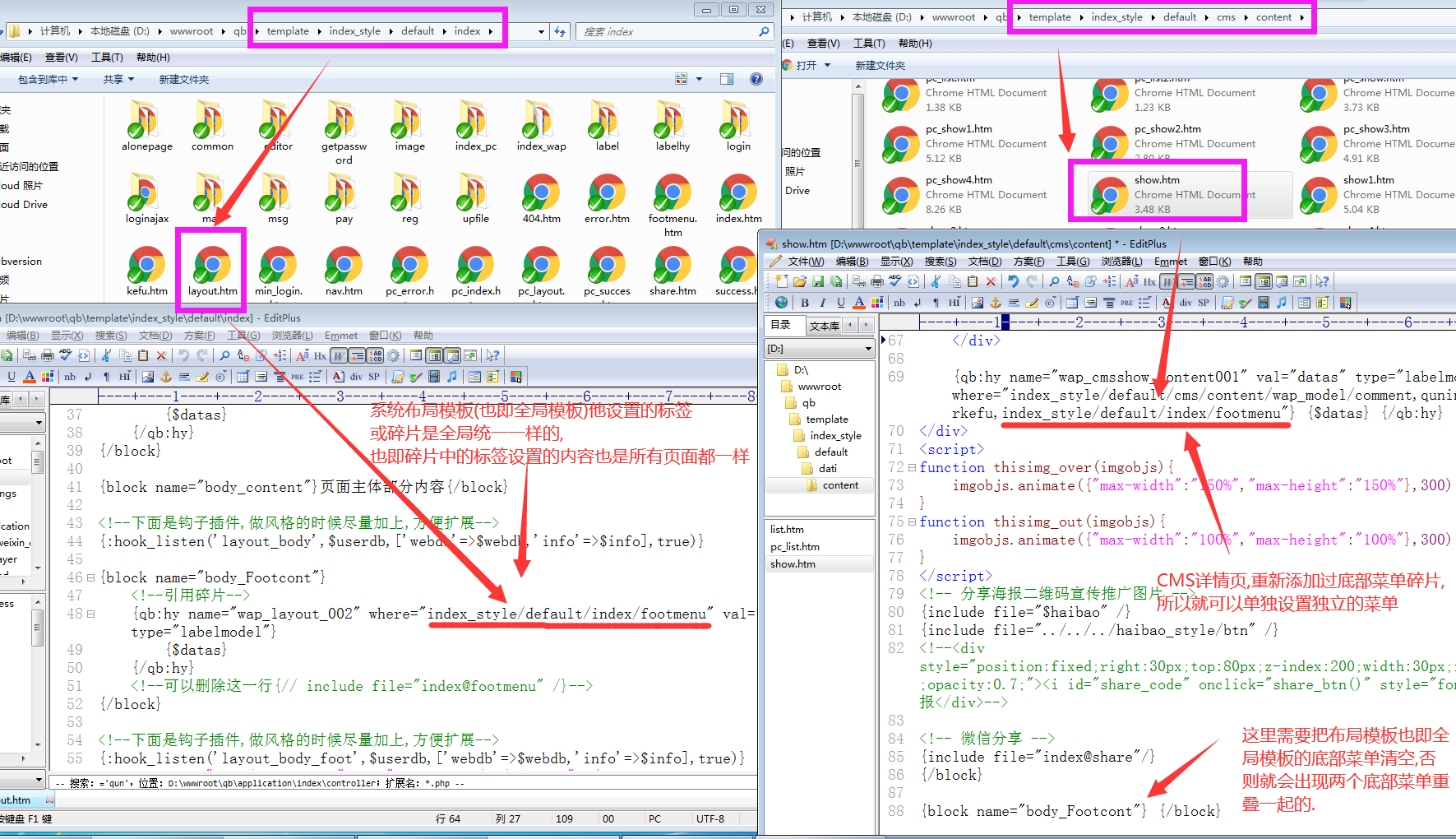Click the Undo icon in right EditPlus toolbar
This screenshot has height=839, width=1456.
pyautogui.click(x=1014, y=281)
